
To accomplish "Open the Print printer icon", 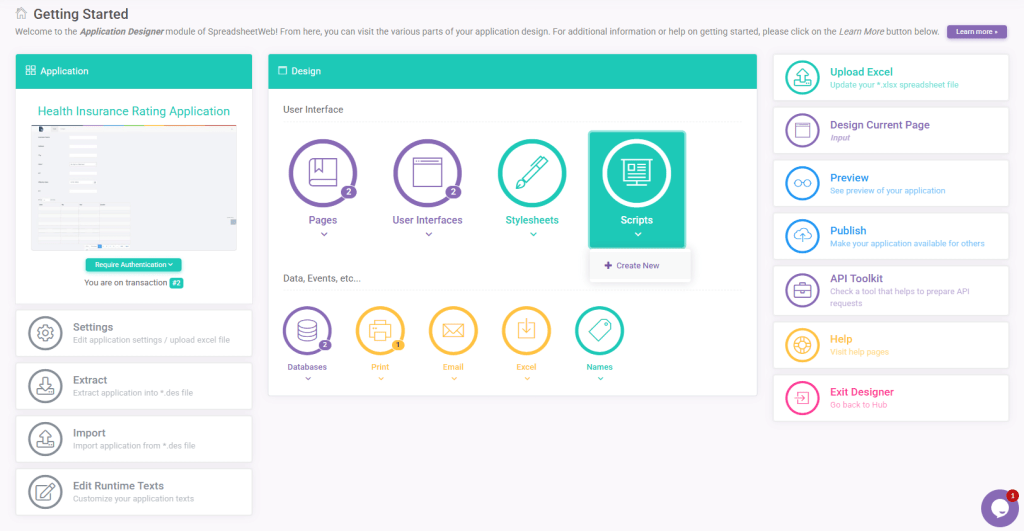I will (x=380, y=331).
